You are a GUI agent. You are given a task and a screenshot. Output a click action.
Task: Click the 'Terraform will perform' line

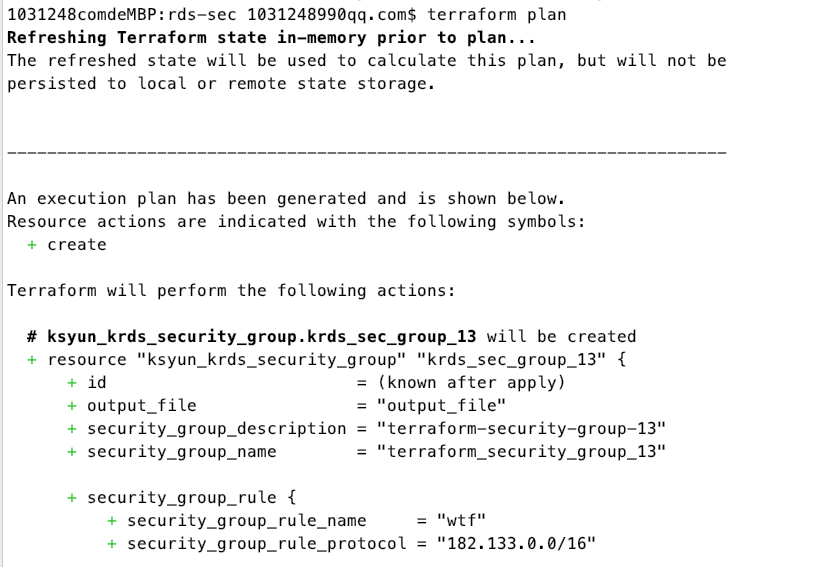click(231, 291)
